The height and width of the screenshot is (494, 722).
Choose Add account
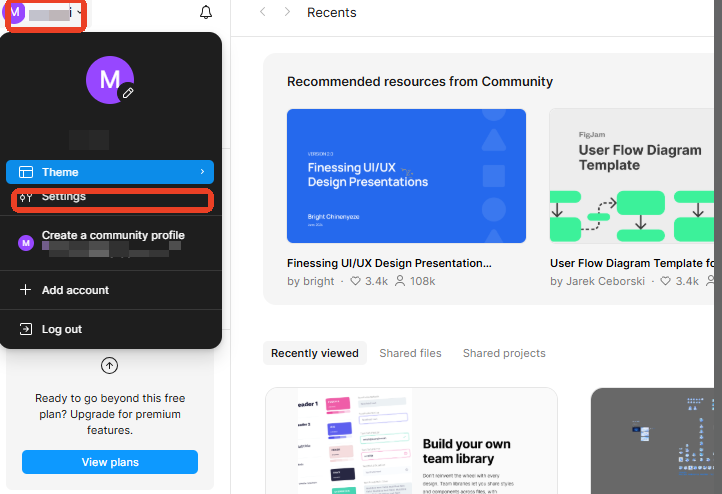pyautogui.click(x=110, y=290)
